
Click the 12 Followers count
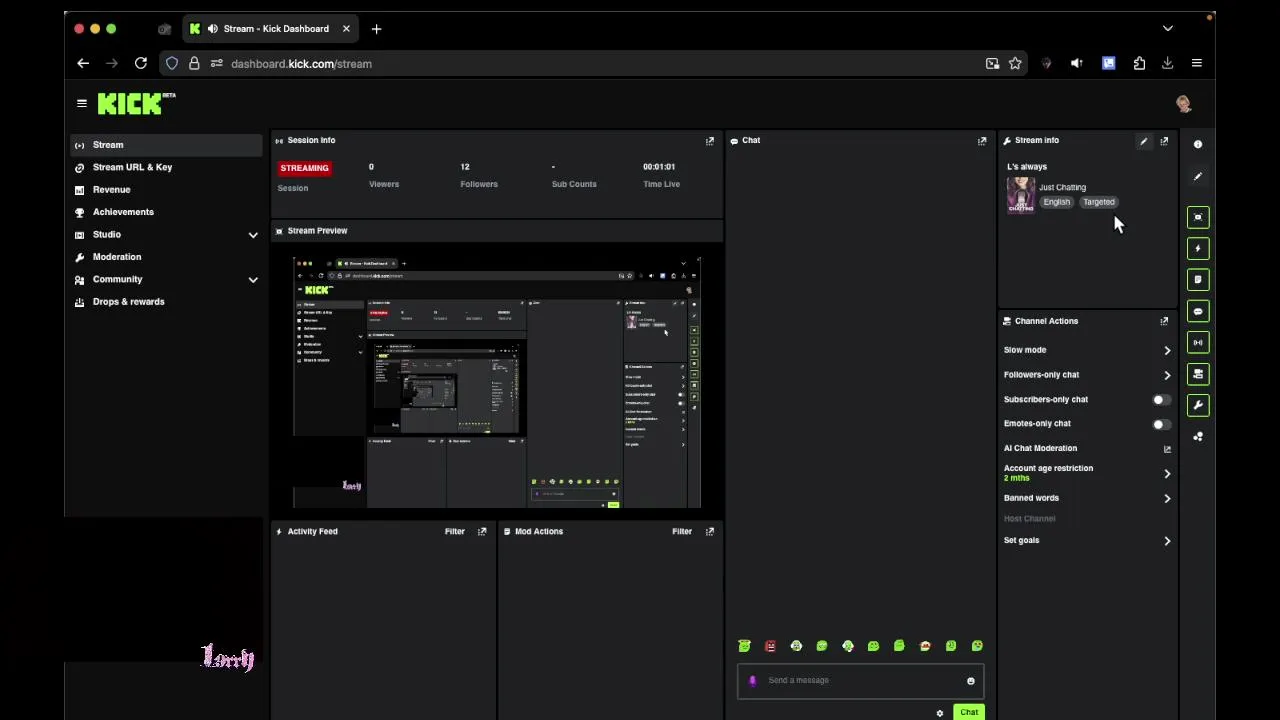point(465,167)
